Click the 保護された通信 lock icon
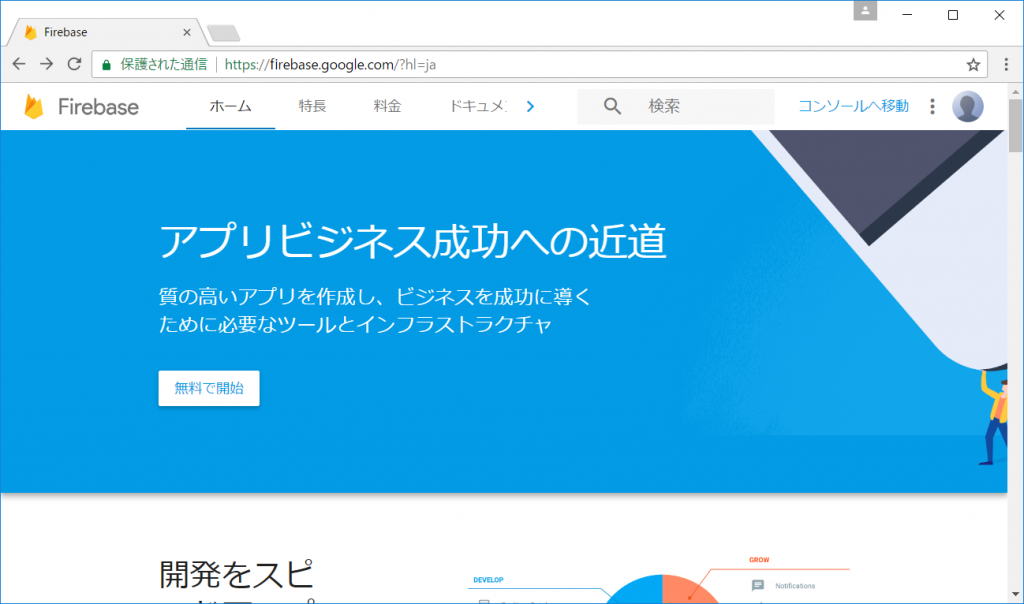The height and width of the screenshot is (604, 1024). coord(105,62)
